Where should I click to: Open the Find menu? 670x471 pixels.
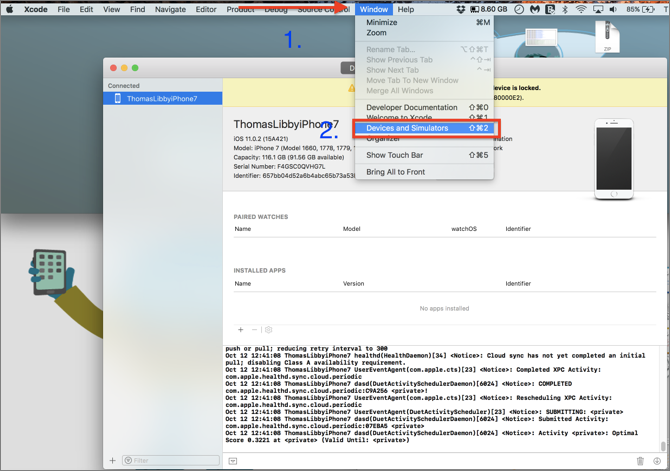pos(137,9)
